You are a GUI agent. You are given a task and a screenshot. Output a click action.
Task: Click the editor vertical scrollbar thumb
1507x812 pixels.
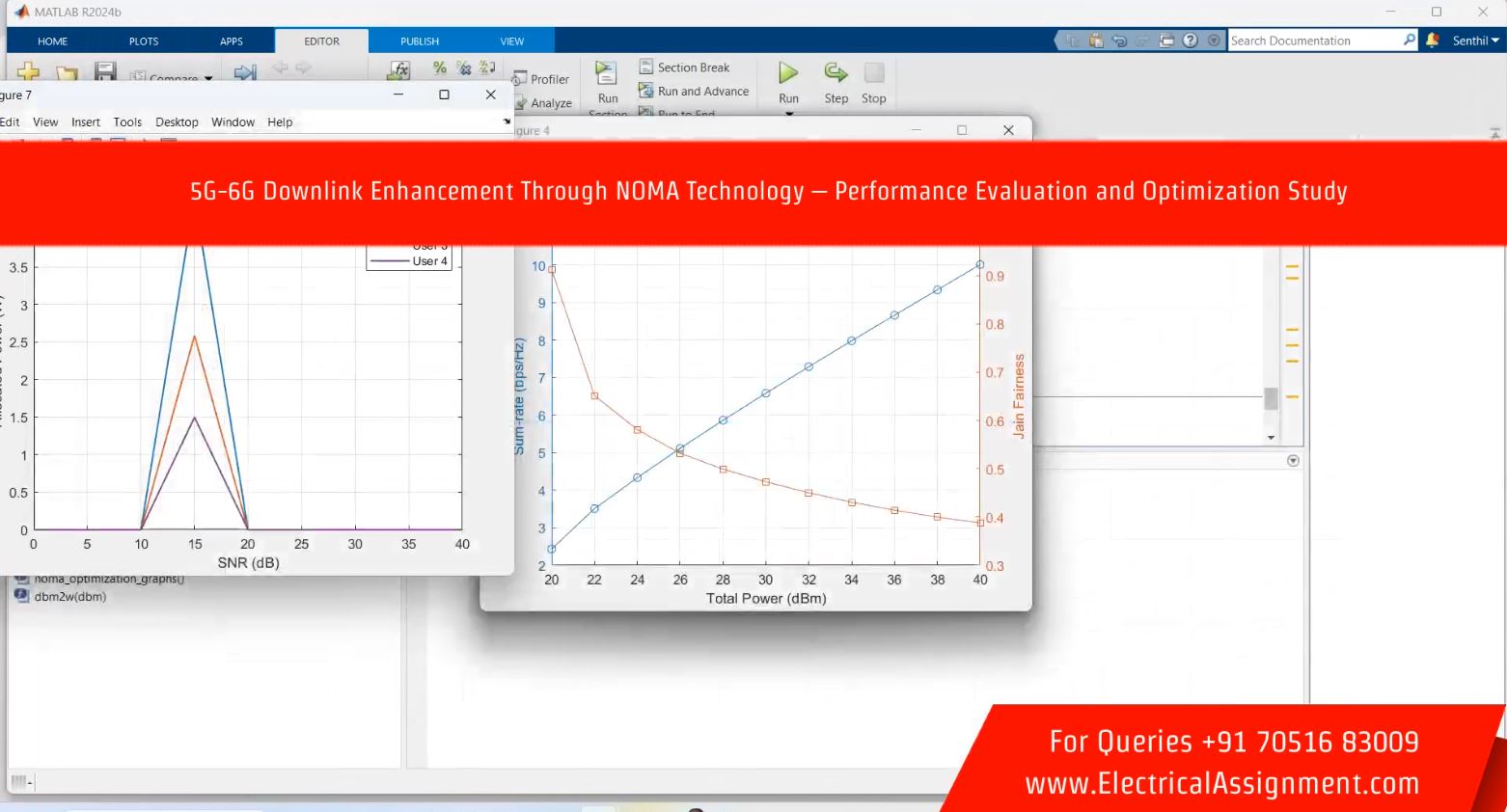coord(1271,398)
